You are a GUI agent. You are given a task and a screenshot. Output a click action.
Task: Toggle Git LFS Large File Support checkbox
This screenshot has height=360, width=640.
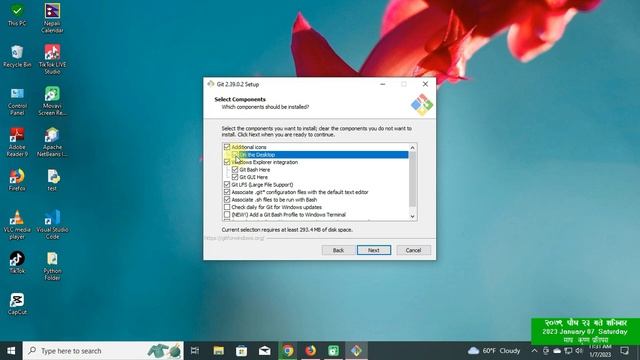[227, 184]
